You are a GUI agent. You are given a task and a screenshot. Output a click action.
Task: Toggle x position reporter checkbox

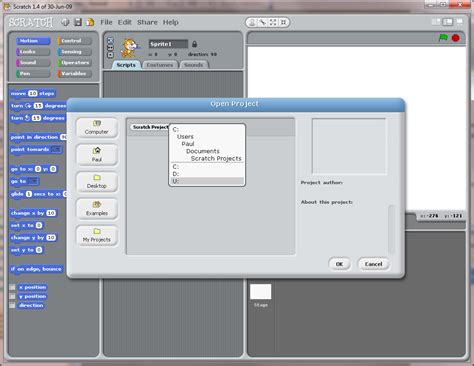pyautogui.click(x=12, y=287)
